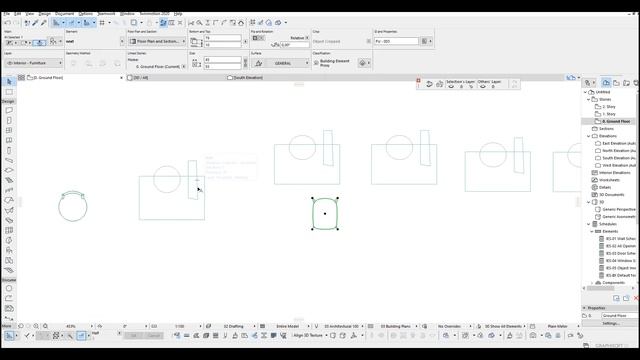Screen dimensions: 640x360
Task: Click the ID field showing FU - 003
Action: [396, 41]
